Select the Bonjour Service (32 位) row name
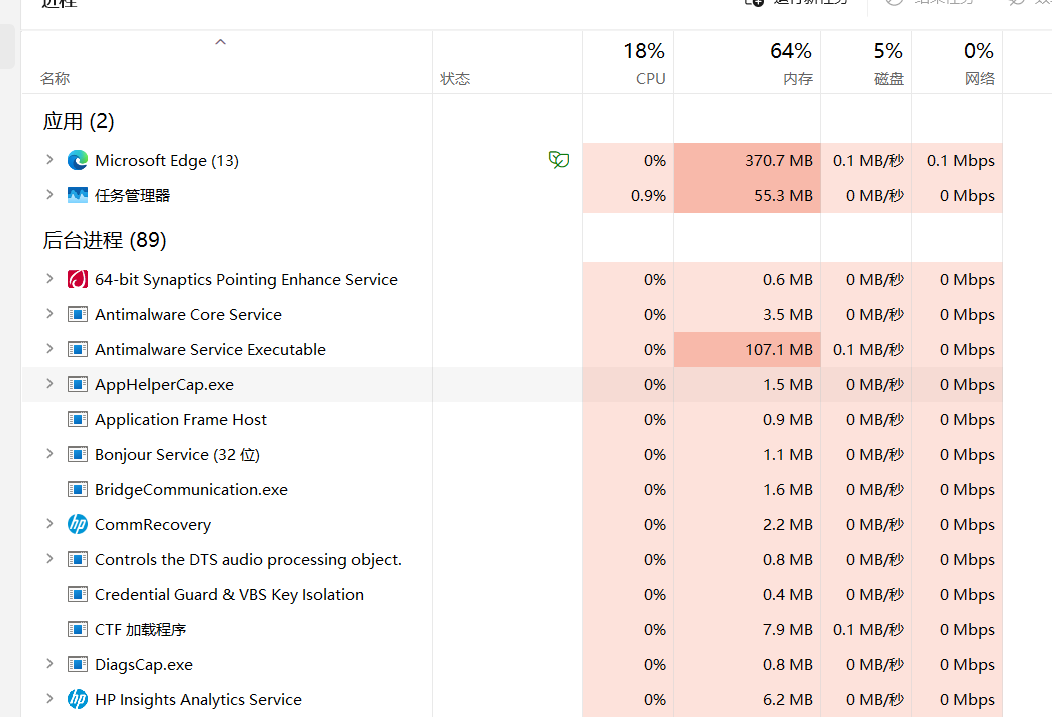The height and width of the screenshot is (717, 1052). (177, 454)
